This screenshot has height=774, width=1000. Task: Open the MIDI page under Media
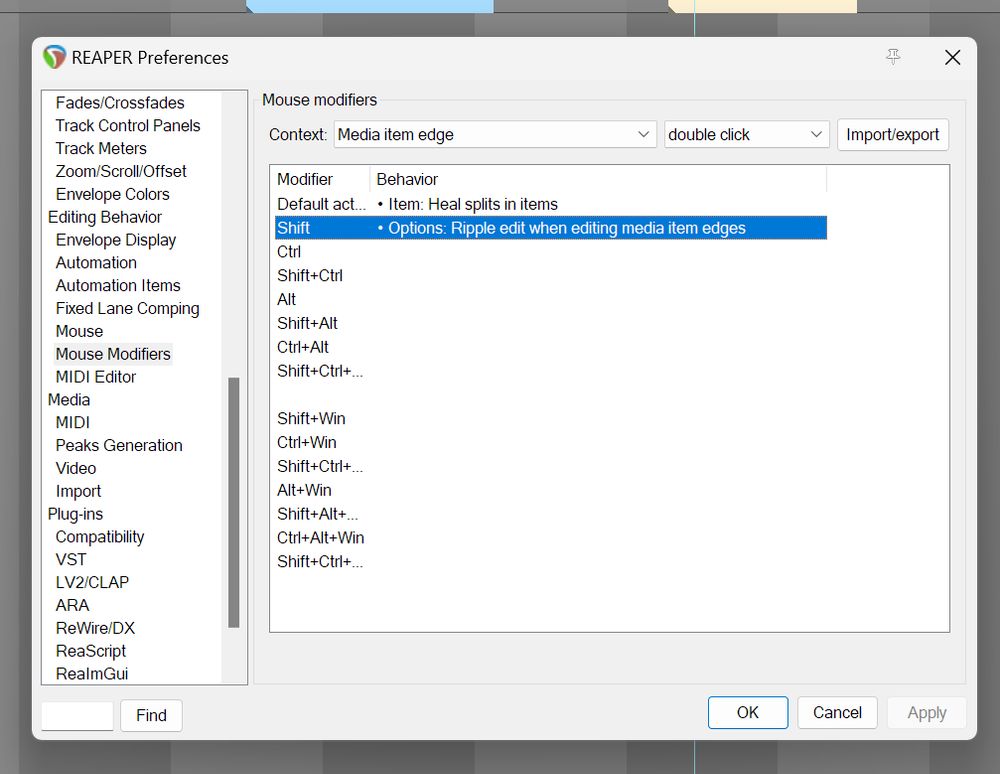pyautogui.click(x=73, y=423)
